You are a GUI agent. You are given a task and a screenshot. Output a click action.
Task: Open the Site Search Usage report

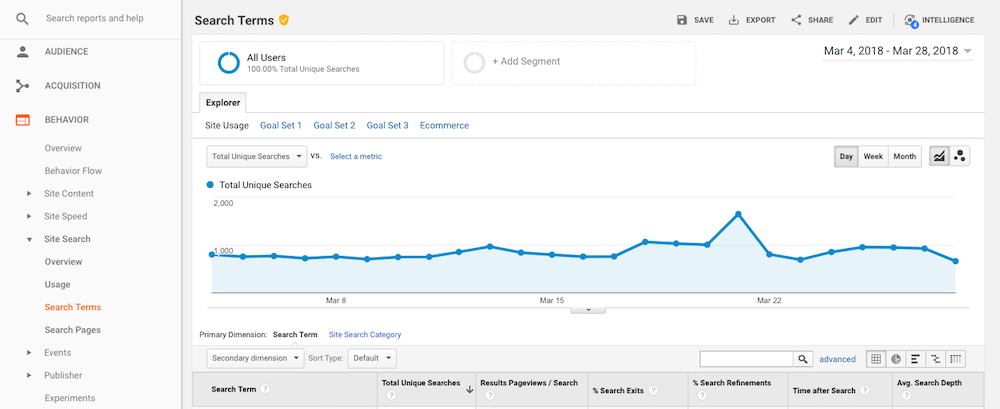(57, 285)
